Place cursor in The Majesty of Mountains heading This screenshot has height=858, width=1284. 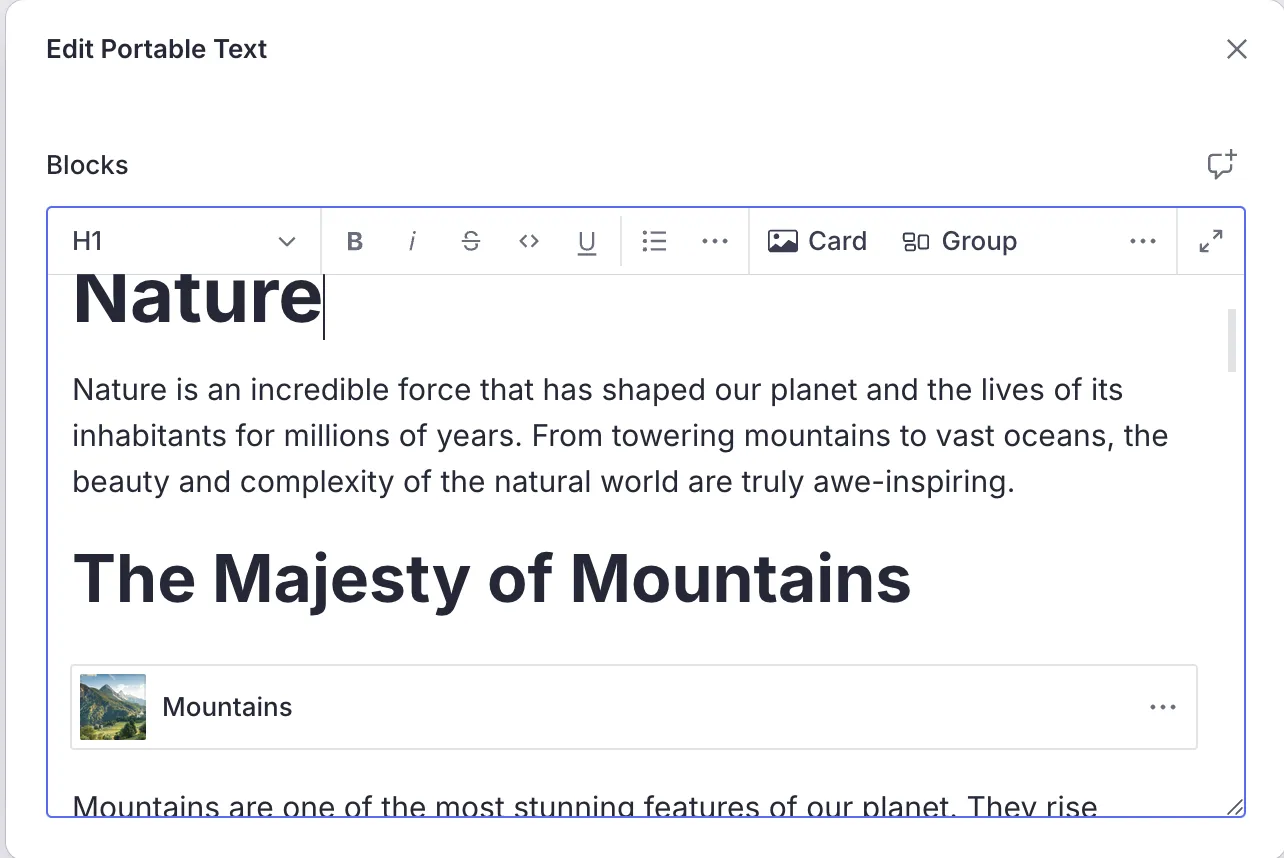click(492, 578)
